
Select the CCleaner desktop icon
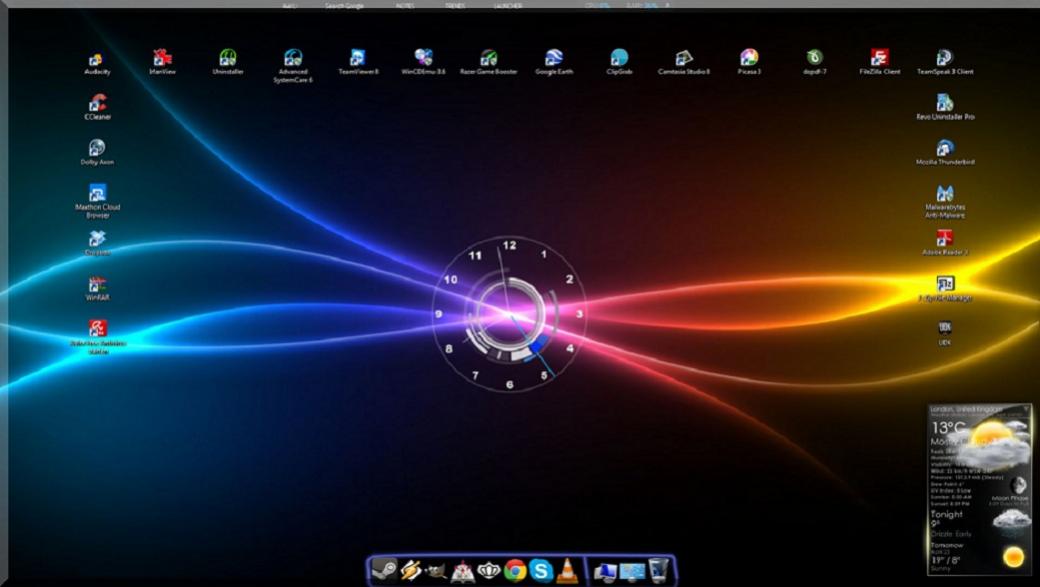(x=97, y=104)
